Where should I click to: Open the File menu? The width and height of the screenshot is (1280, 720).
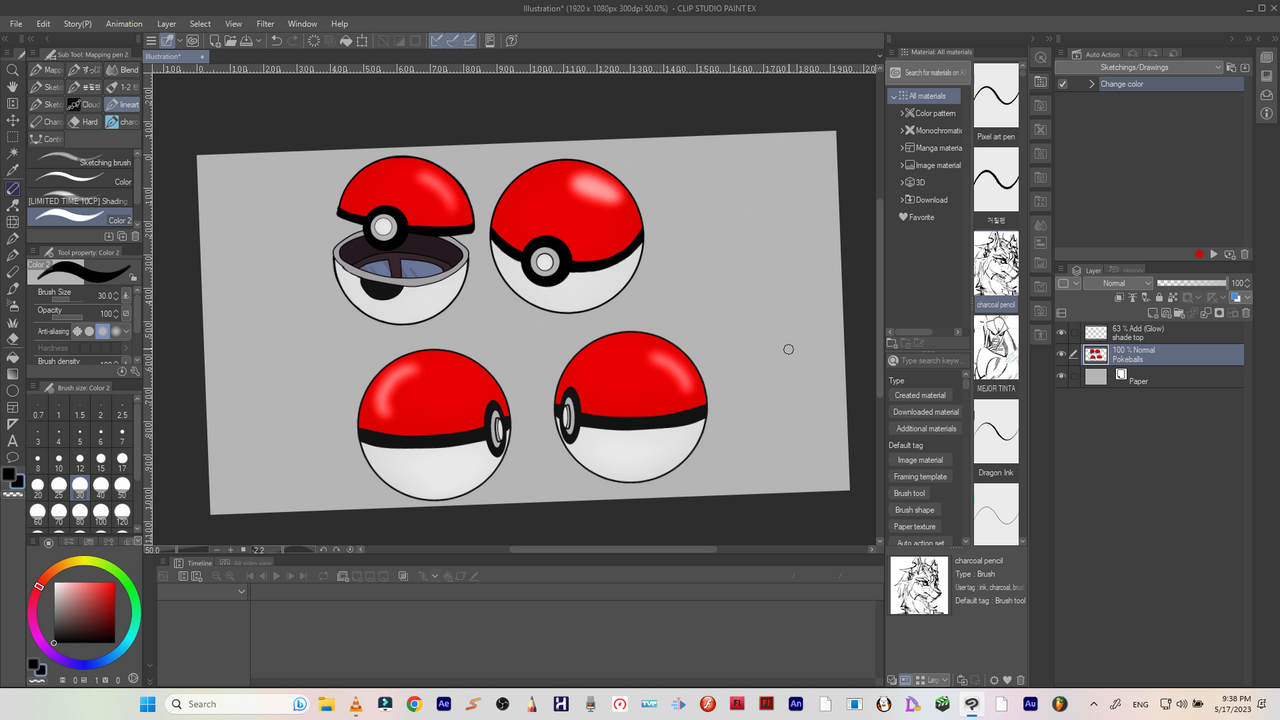[x=16, y=23]
